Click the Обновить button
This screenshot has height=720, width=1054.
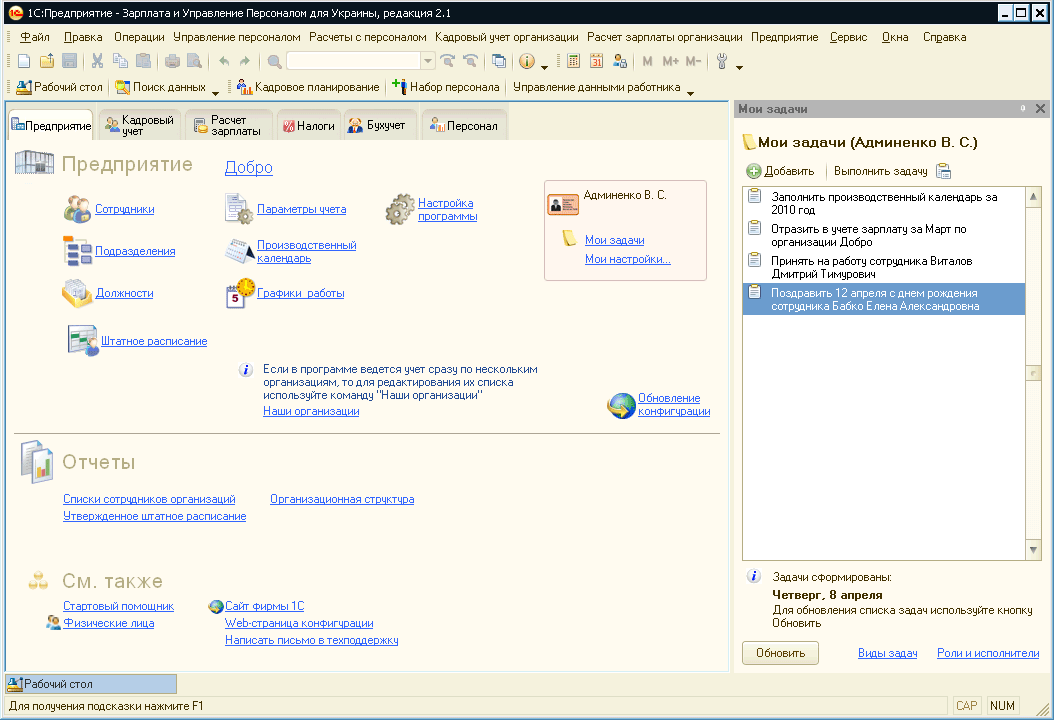coord(780,653)
